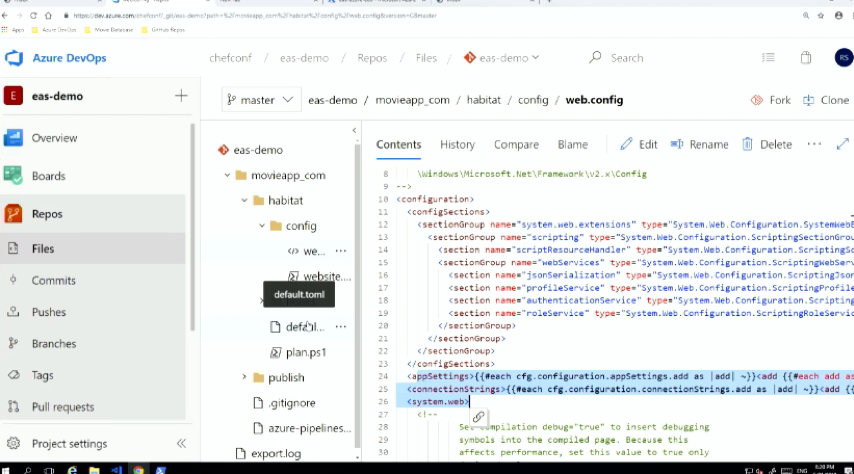Expand the publish folder
This screenshot has width=854, height=474.
(x=245, y=377)
